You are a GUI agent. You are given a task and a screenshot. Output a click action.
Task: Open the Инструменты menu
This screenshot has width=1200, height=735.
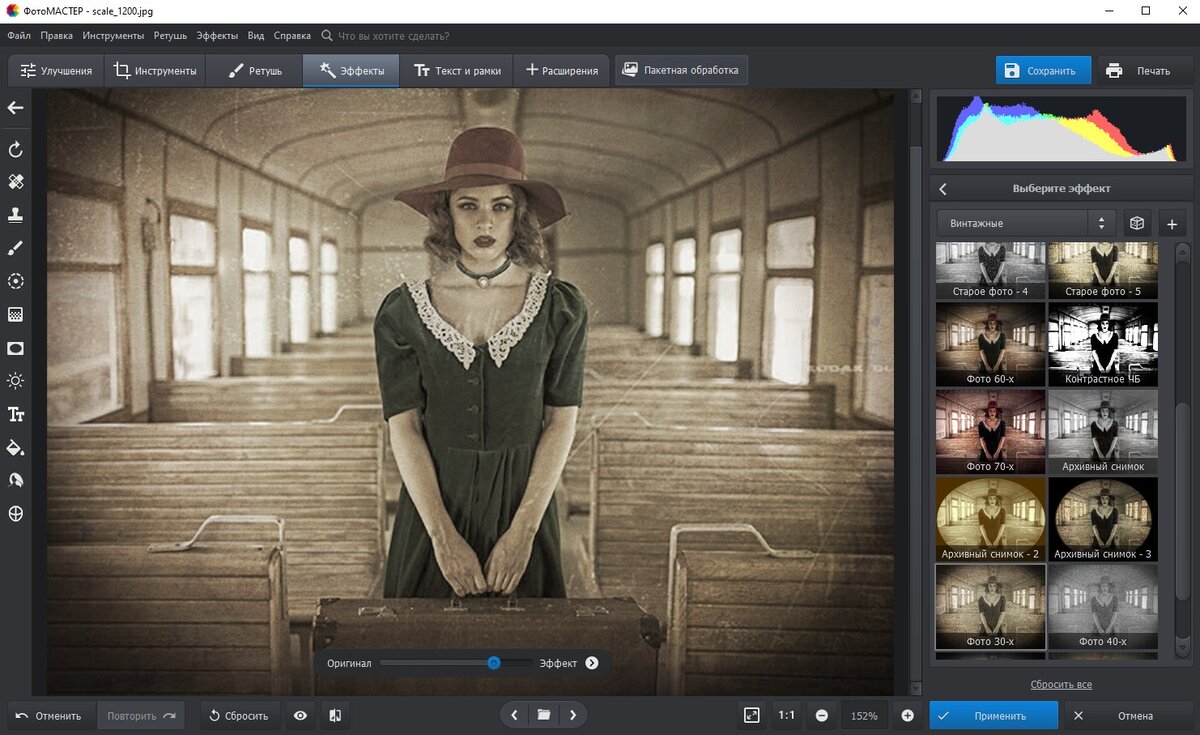point(113,35)
